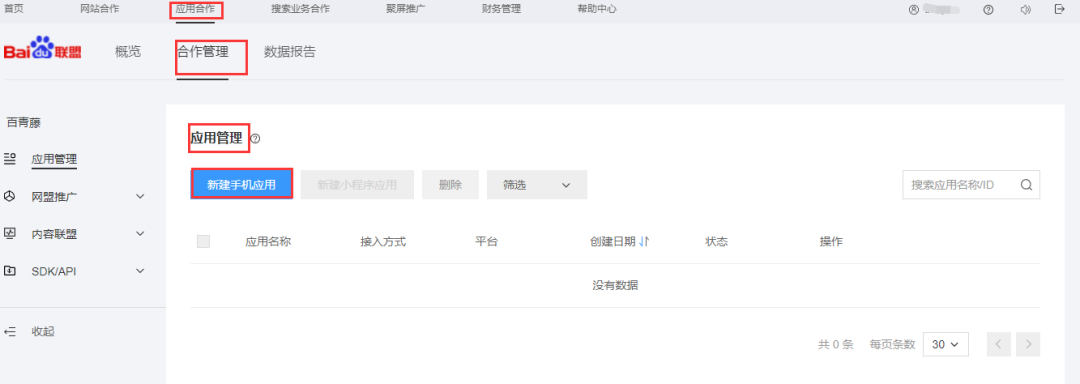Open 财务管理 in top navigation
Screen dimensions: 1080x384
501,9
